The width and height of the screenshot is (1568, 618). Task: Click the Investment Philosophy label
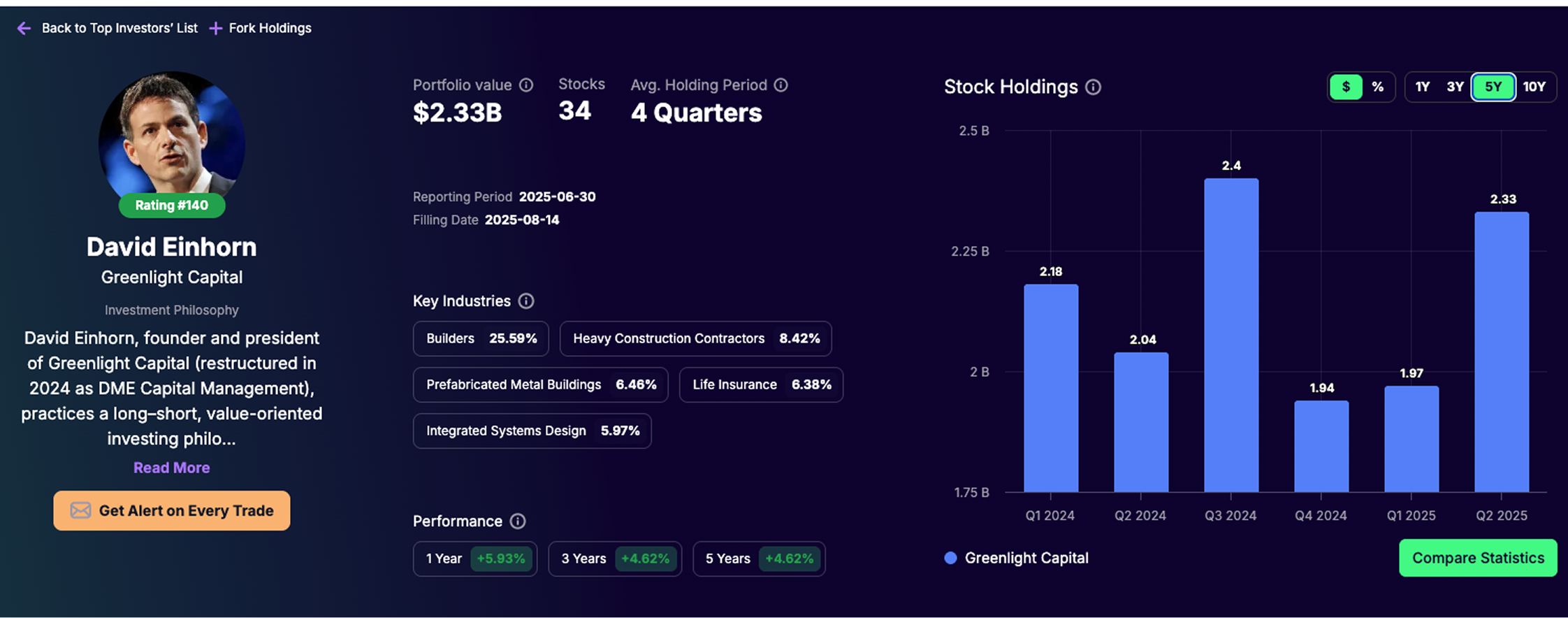172,310
